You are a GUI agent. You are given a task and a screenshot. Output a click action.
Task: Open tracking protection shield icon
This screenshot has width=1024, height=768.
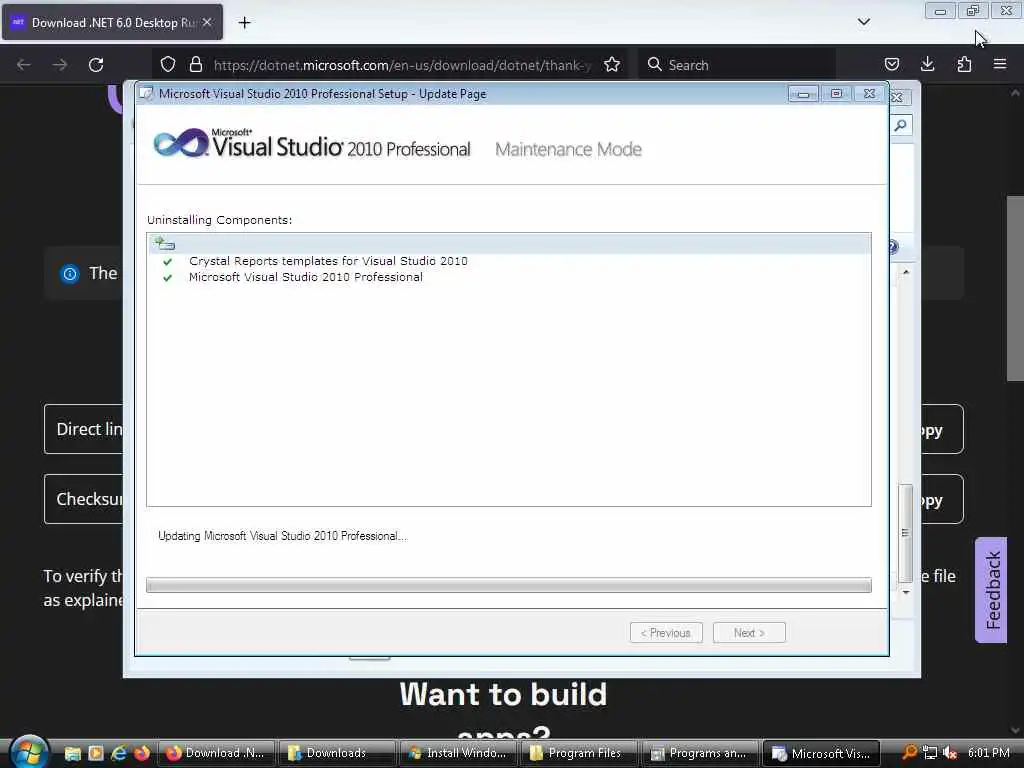tap(168, 65)
